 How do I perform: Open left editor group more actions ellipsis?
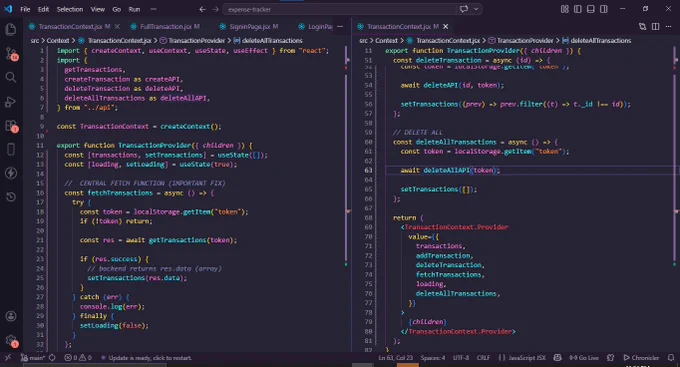(x=340, y=26)
